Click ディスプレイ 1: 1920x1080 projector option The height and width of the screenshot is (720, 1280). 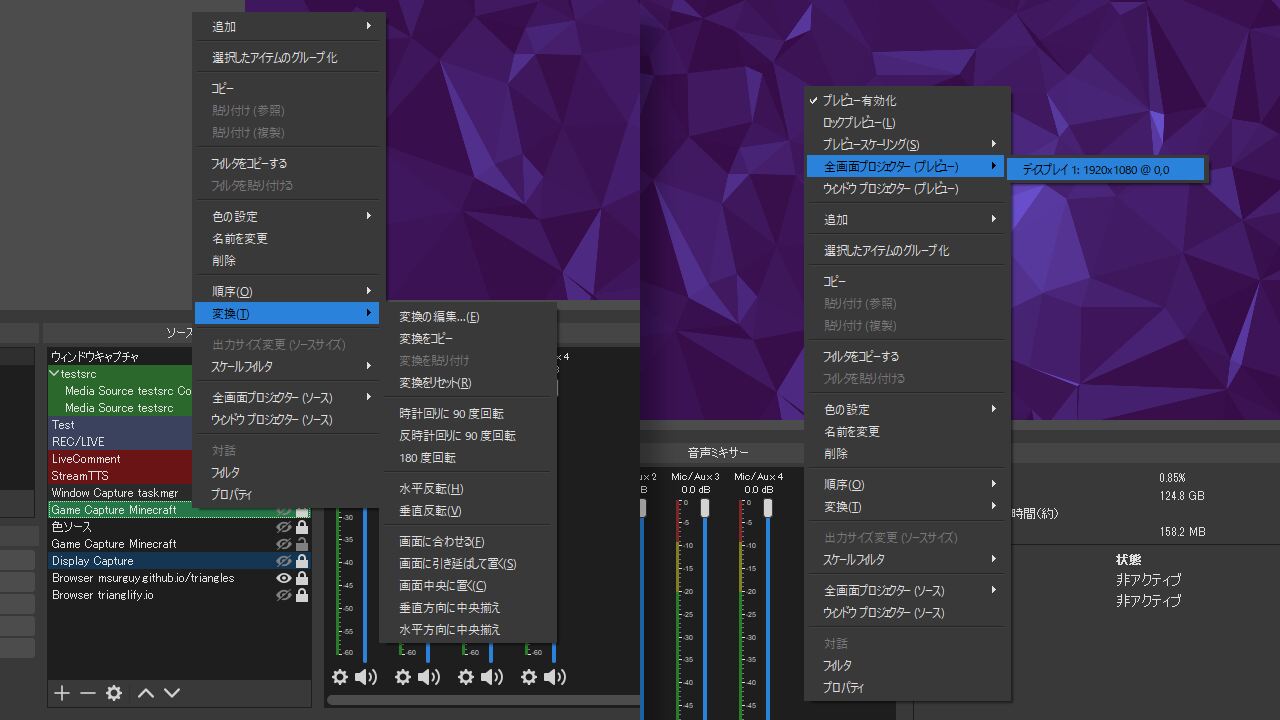pyautogui.click(x=1100, y=169)
